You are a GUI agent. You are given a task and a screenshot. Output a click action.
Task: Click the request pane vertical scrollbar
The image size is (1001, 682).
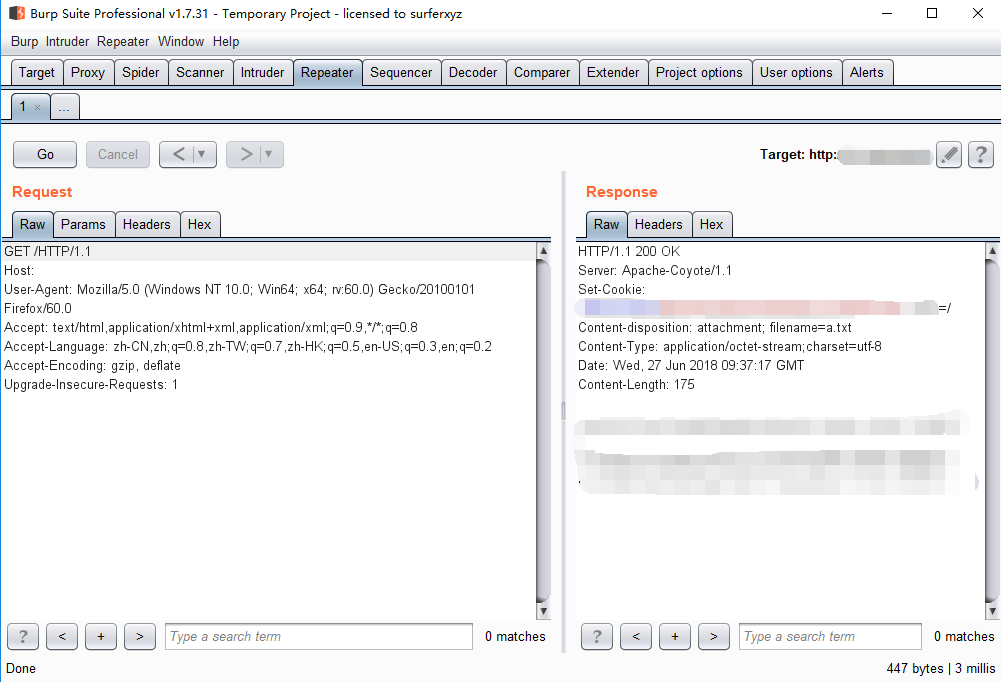coord(543,431)
